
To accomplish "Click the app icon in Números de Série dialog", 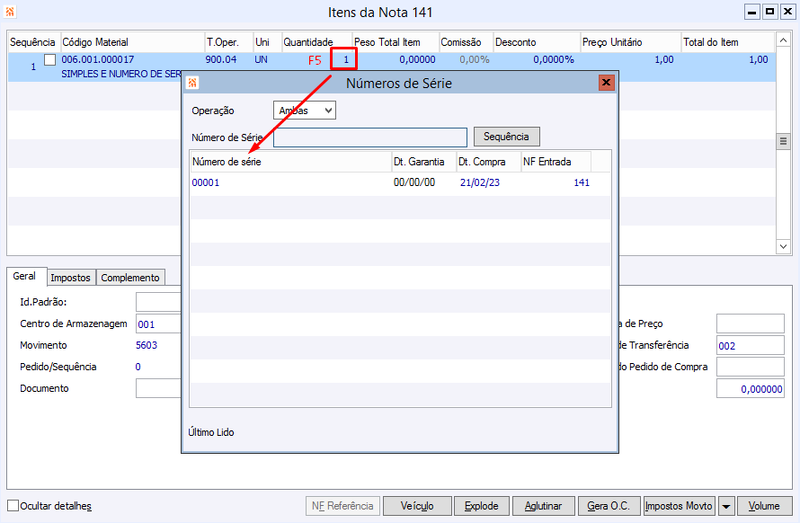I will pyautogui.click(x=192, y=83).
